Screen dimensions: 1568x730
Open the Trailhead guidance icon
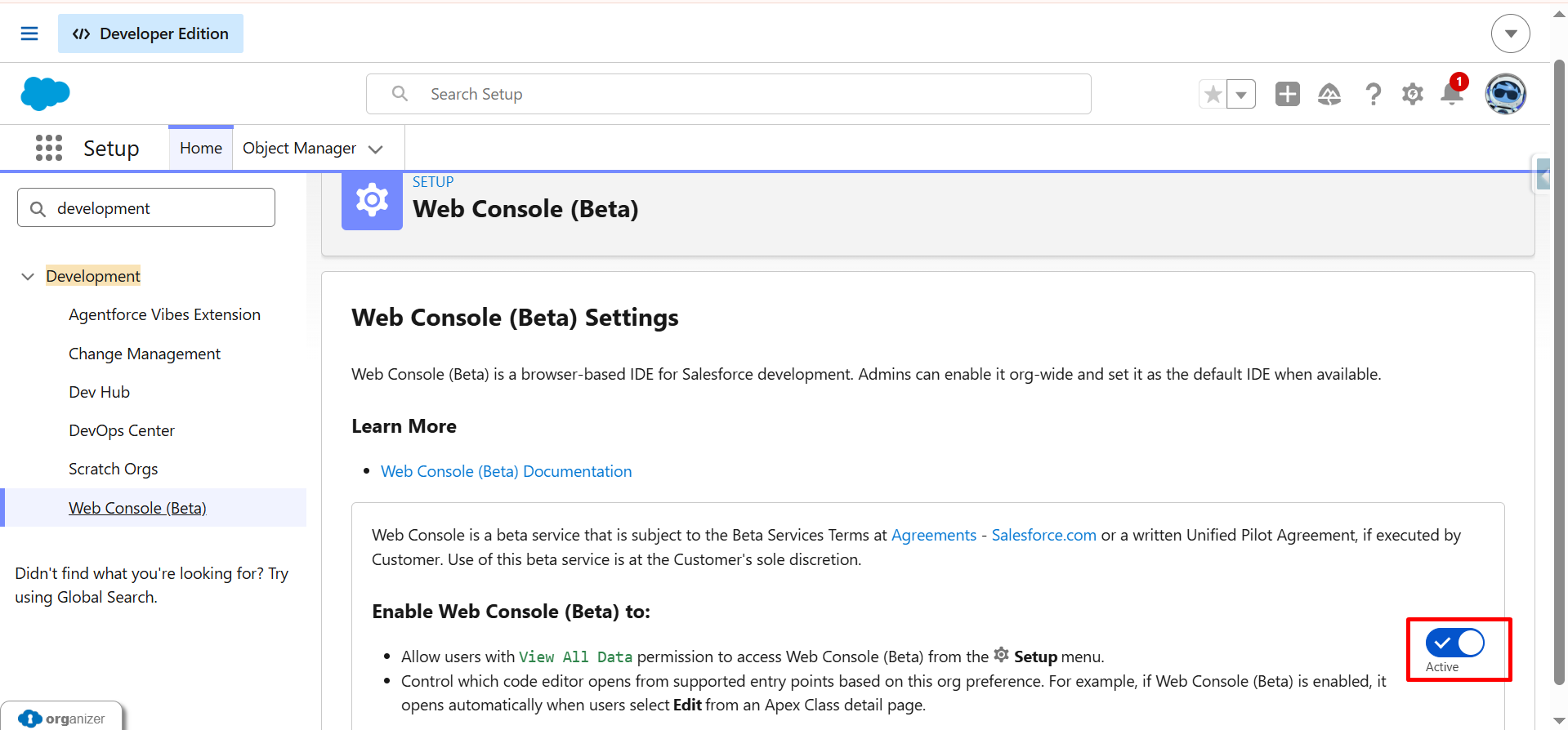(x=1329, y=94)
